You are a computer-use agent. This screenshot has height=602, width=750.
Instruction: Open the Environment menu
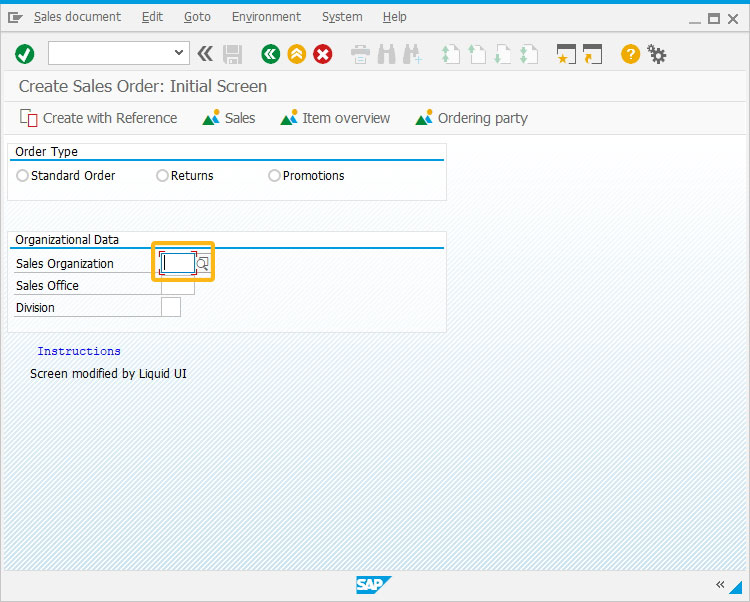[x=266, y=17]
